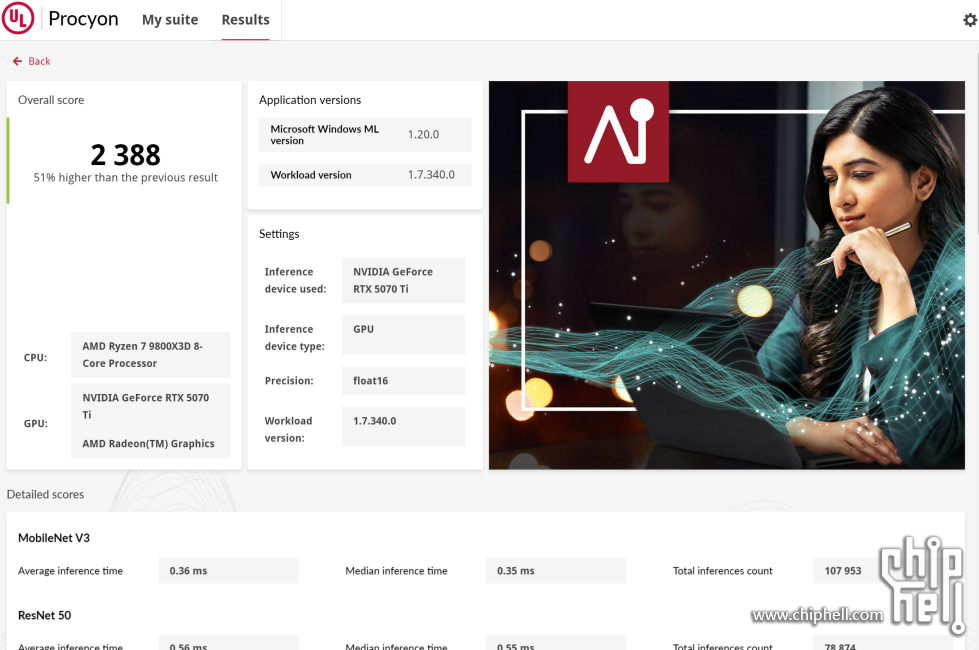Select the AMD Ryzen 7 9800X3D CPU field

pyautogui.click(x=150, y=355)
